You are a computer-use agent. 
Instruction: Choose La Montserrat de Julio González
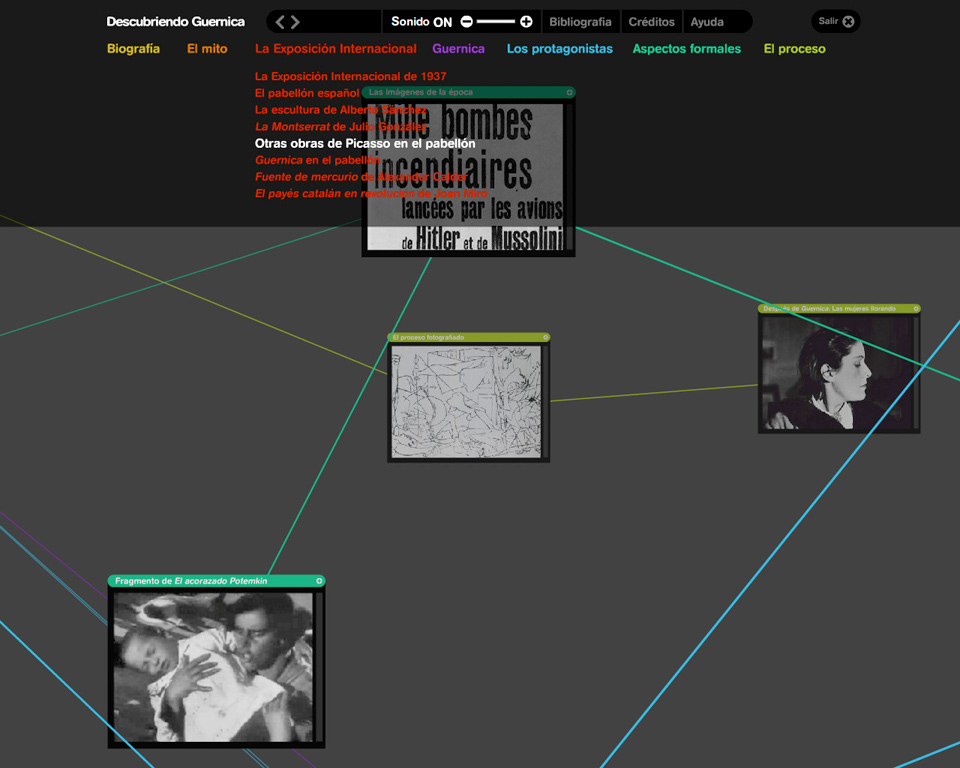tap(340, 127)
